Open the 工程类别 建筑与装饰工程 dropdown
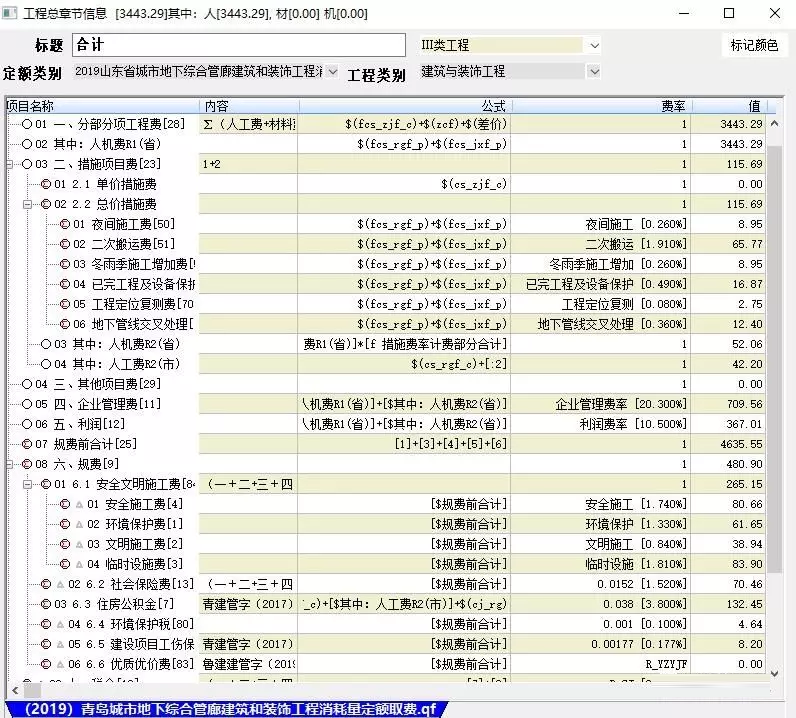Screen dimensions: 796x718 pyautogui.click(x=594, y=72)
